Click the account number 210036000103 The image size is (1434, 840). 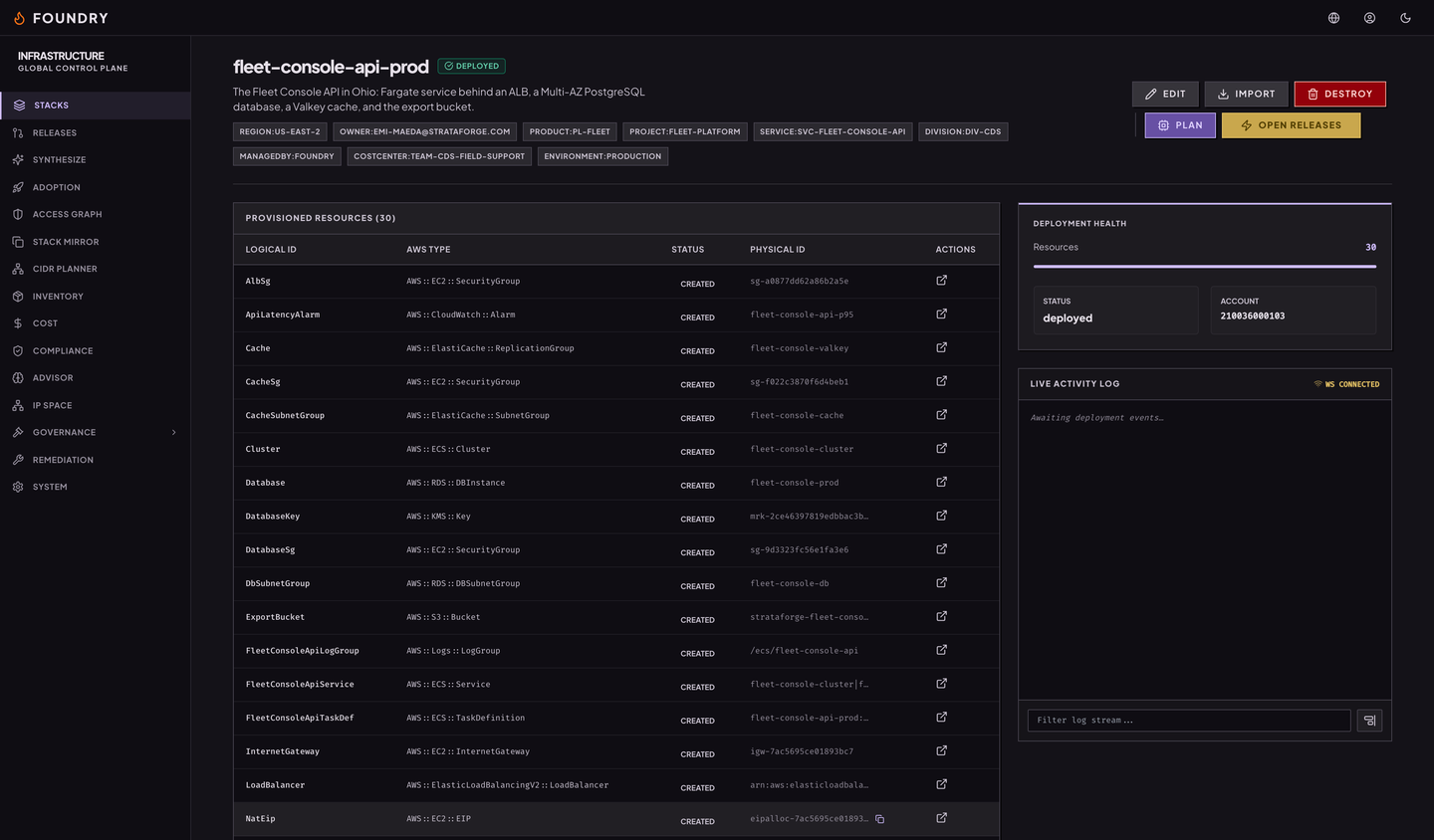coord(1253,316)
